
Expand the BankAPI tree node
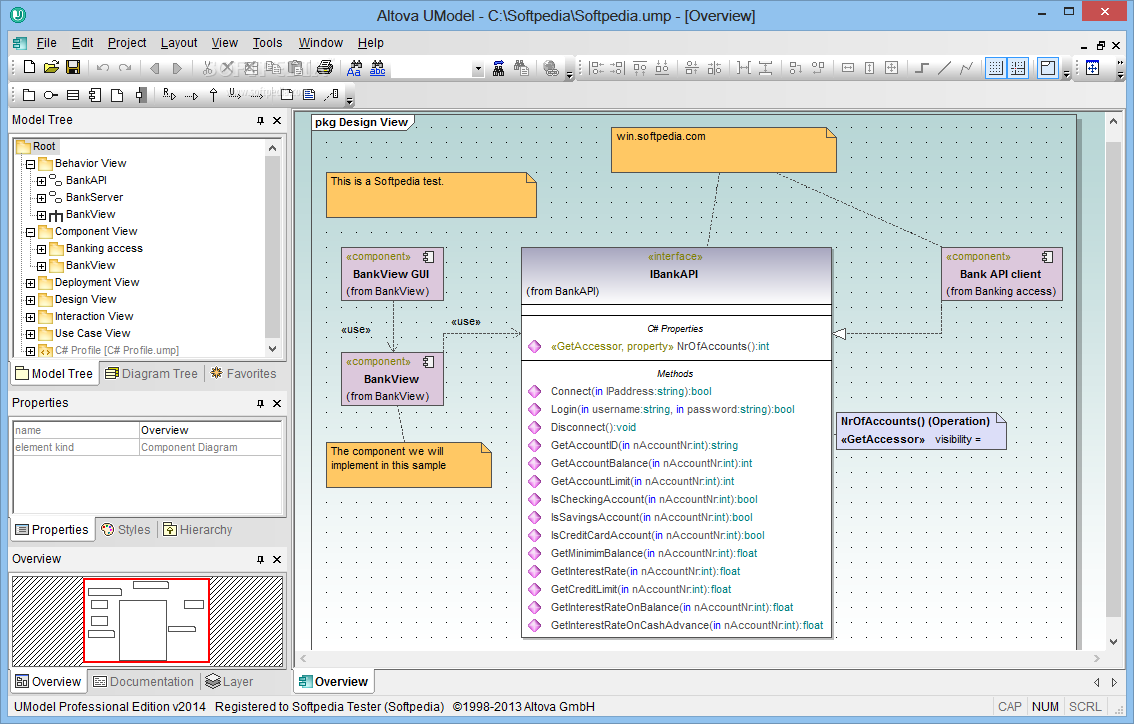41,181
